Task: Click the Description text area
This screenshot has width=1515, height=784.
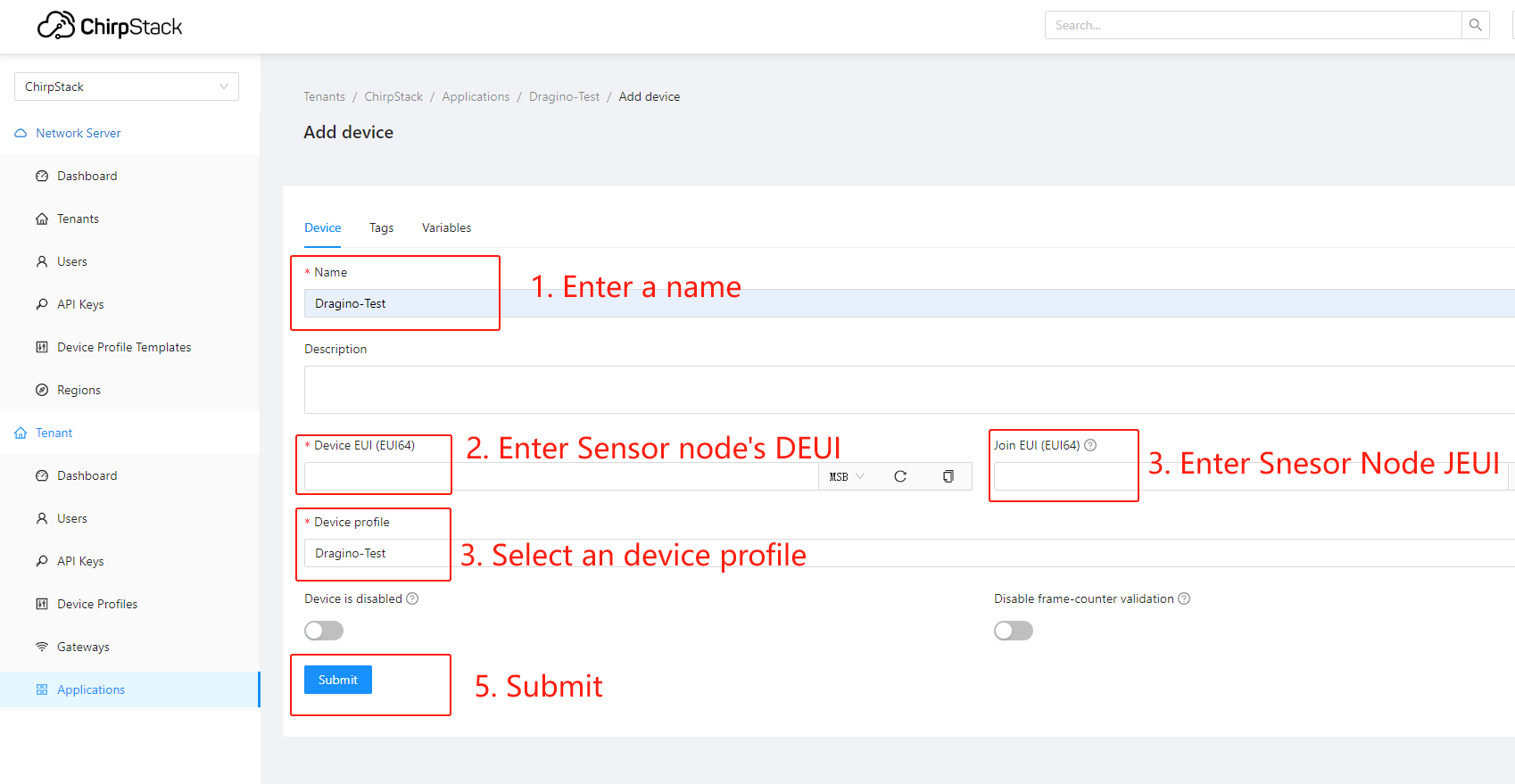Action: coord(909,390)
